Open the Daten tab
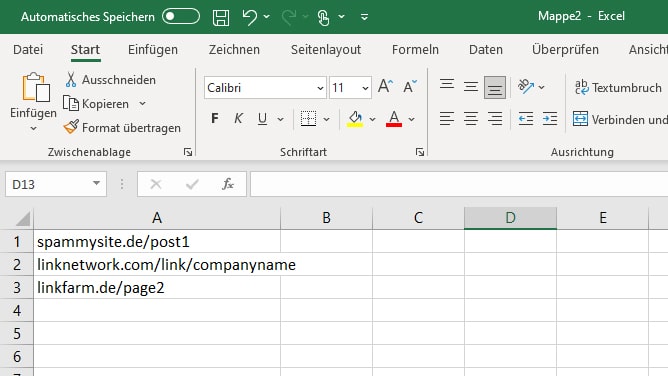The width and height of the screenshot is (668, 376). pos(486,49)
